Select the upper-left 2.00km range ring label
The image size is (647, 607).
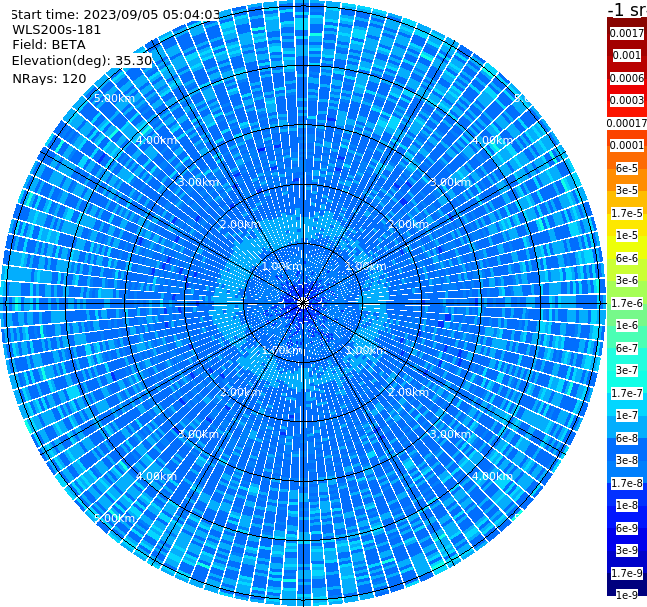[x=240, y=224]
